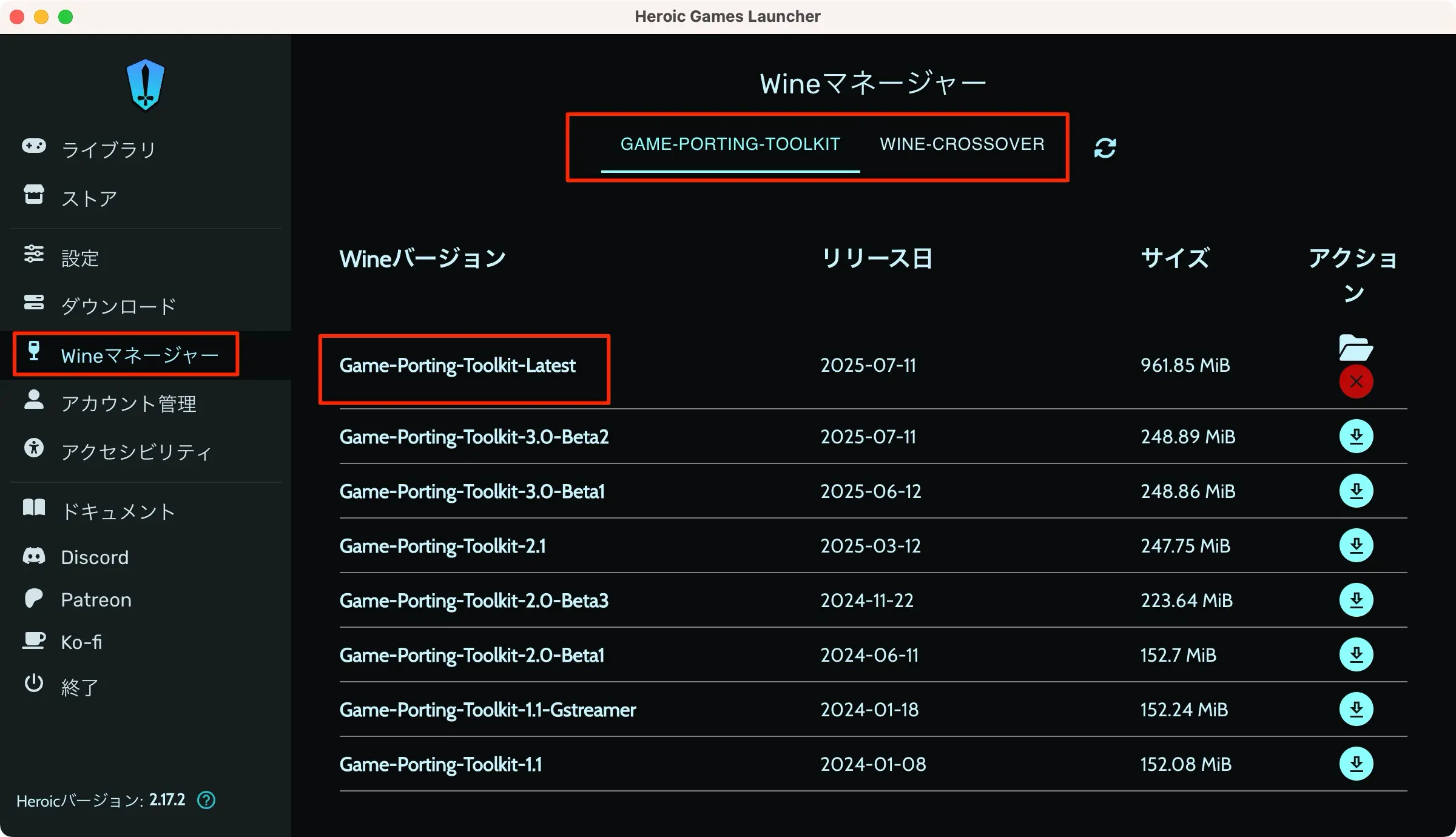
Task: Click the Game-Porting-Toolkit-1.1 name
Action: coord(441,764)
